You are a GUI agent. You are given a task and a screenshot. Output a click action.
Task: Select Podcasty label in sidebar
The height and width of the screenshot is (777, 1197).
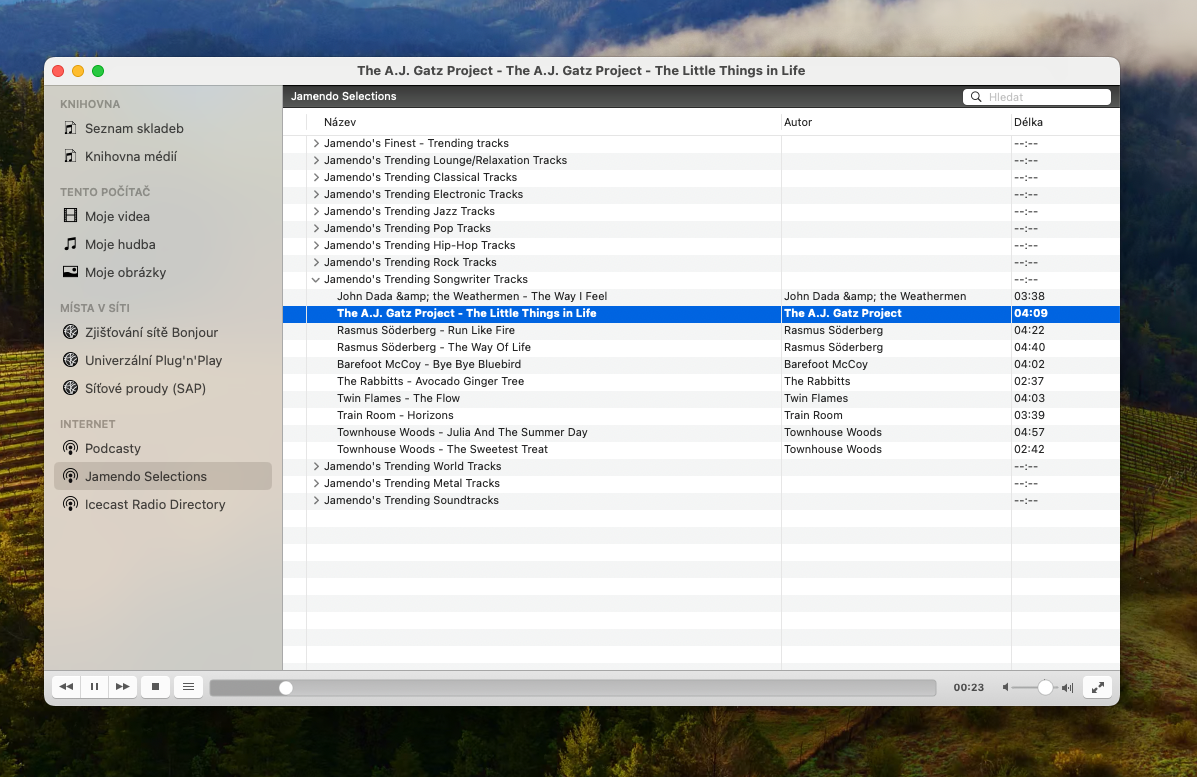(113, 449)
